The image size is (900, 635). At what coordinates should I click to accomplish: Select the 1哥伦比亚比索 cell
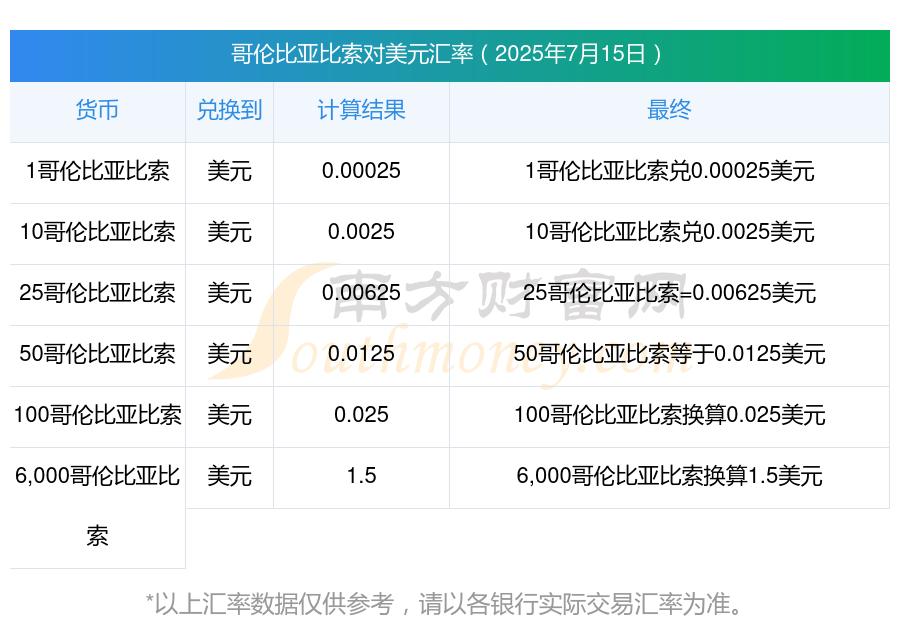pos(98,171)
